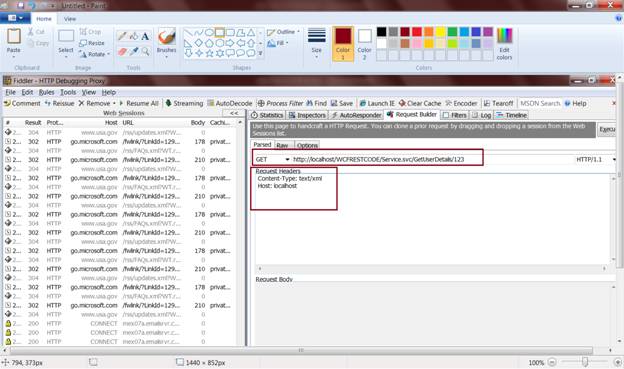
Task: Click the Resize button in Paint
Action: (x=92, y=43)
